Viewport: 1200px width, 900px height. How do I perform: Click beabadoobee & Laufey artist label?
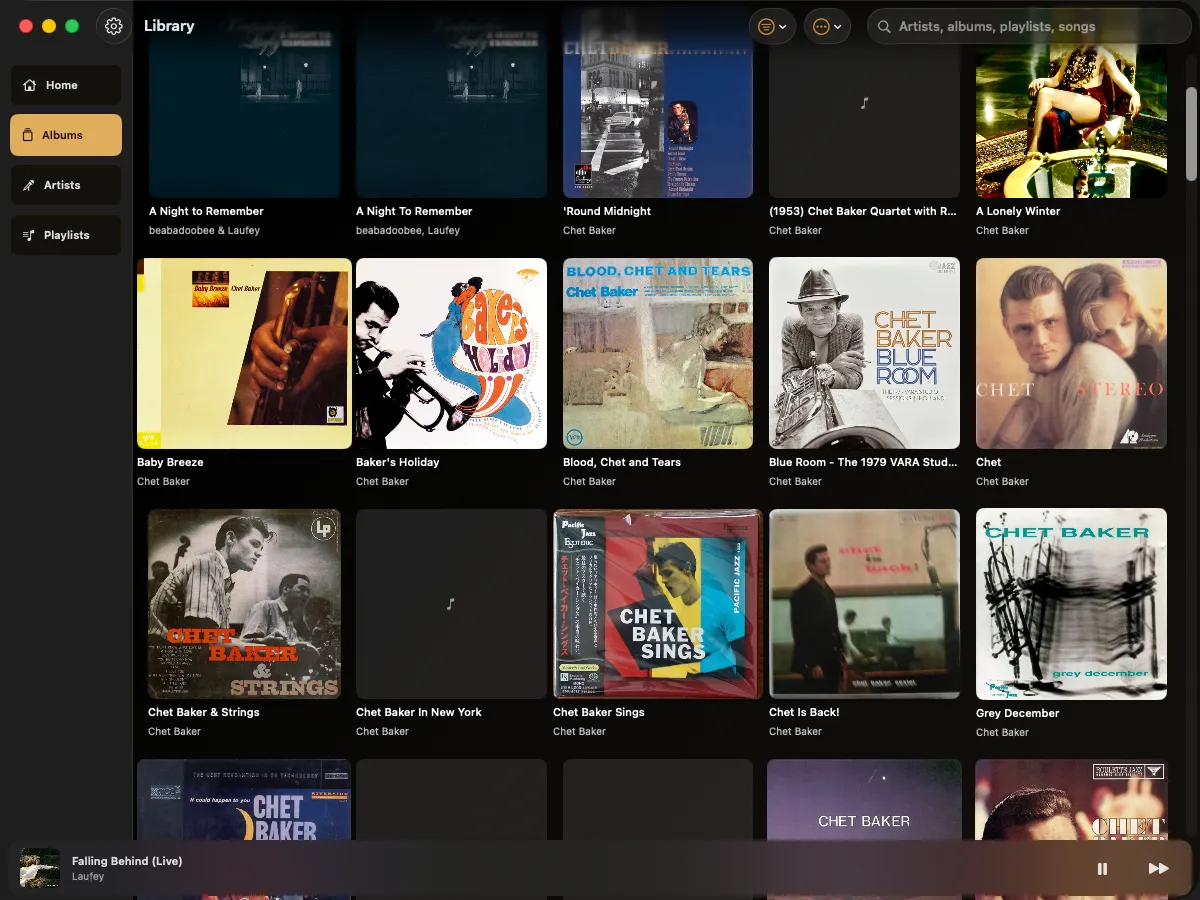coord(204,230)
